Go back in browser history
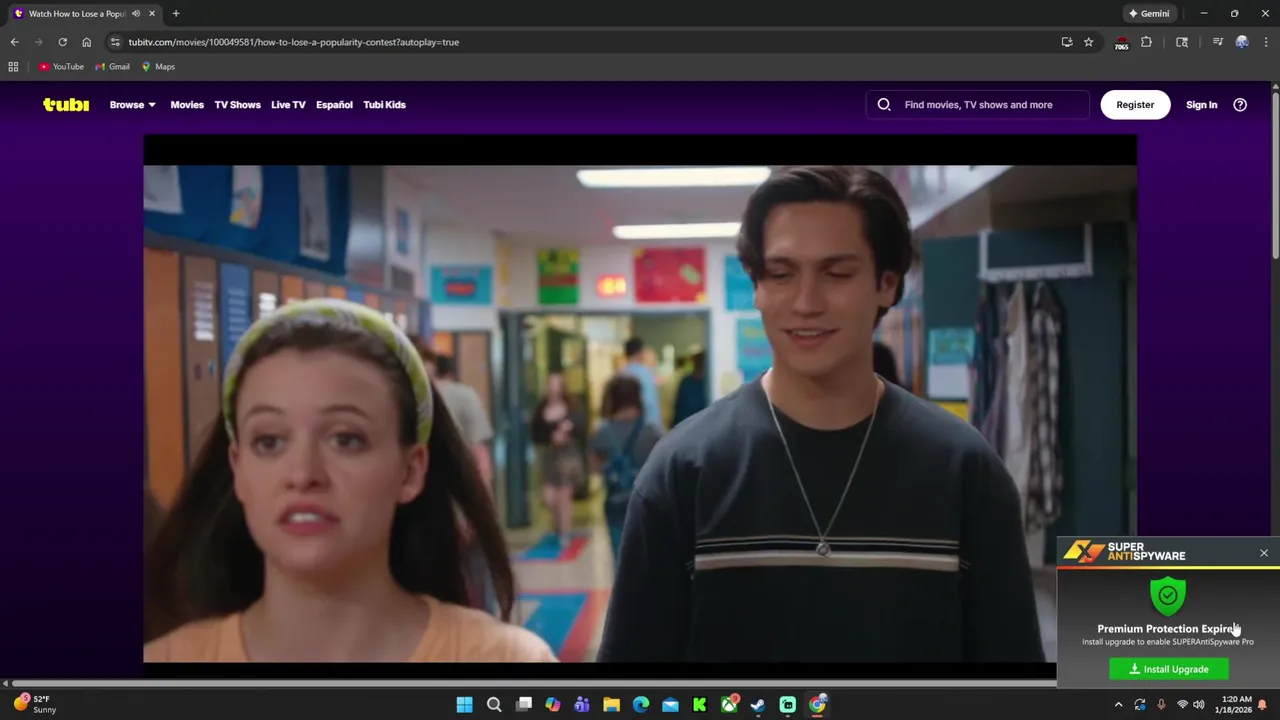Screen dimensions: 1280x720 tap(14, 42)
